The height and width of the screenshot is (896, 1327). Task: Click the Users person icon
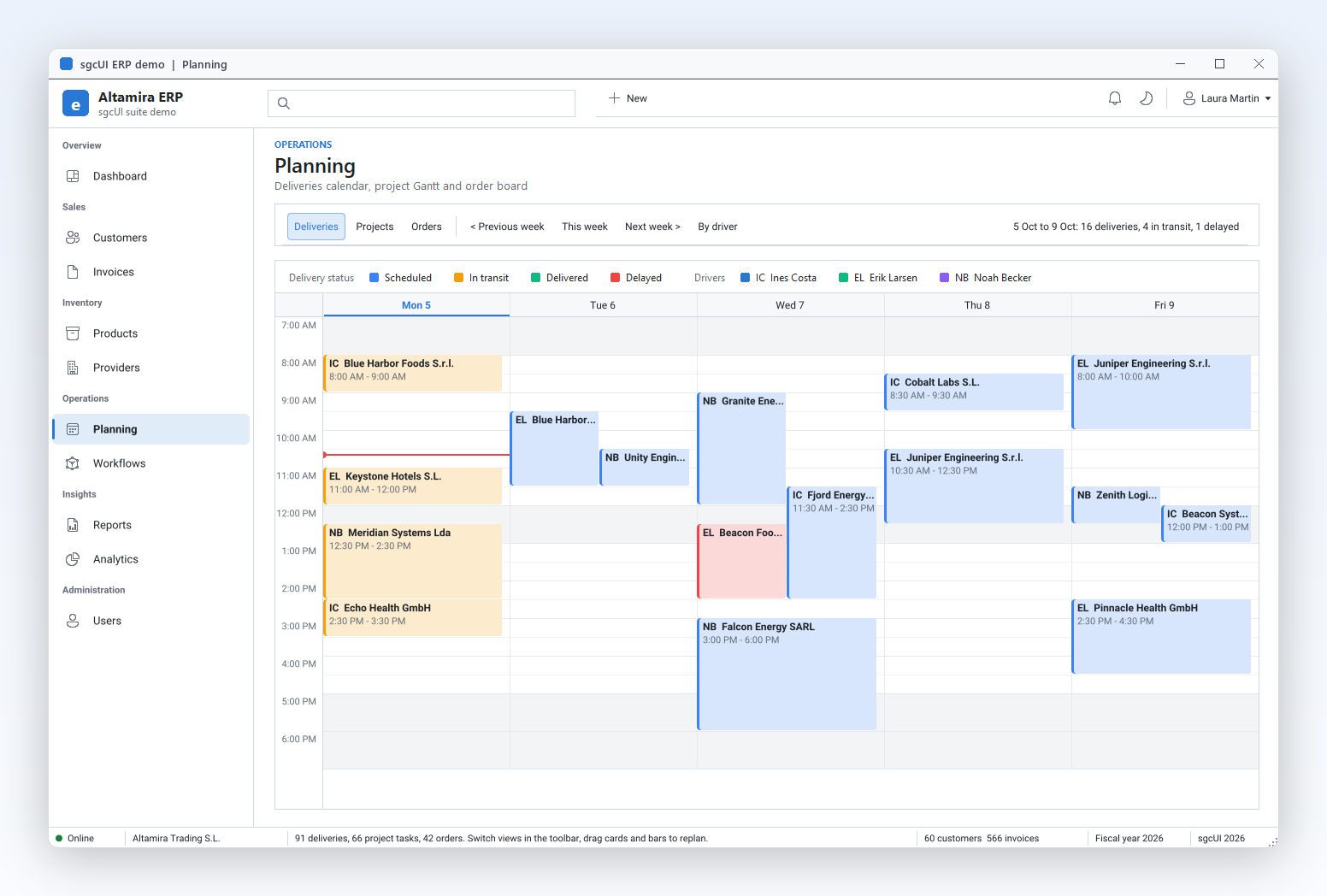pyautogui.click(x=73, y=621)
